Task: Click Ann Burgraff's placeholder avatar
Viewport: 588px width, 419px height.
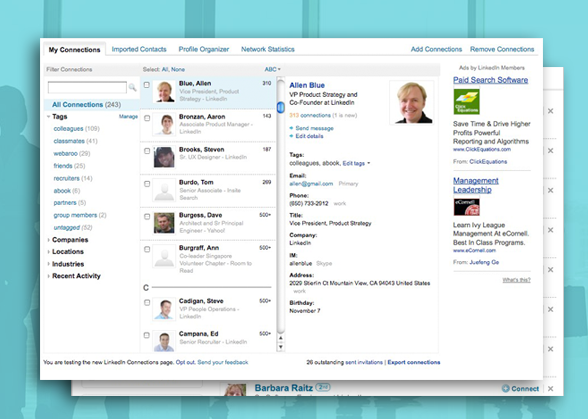Action: tap(164, 256)
